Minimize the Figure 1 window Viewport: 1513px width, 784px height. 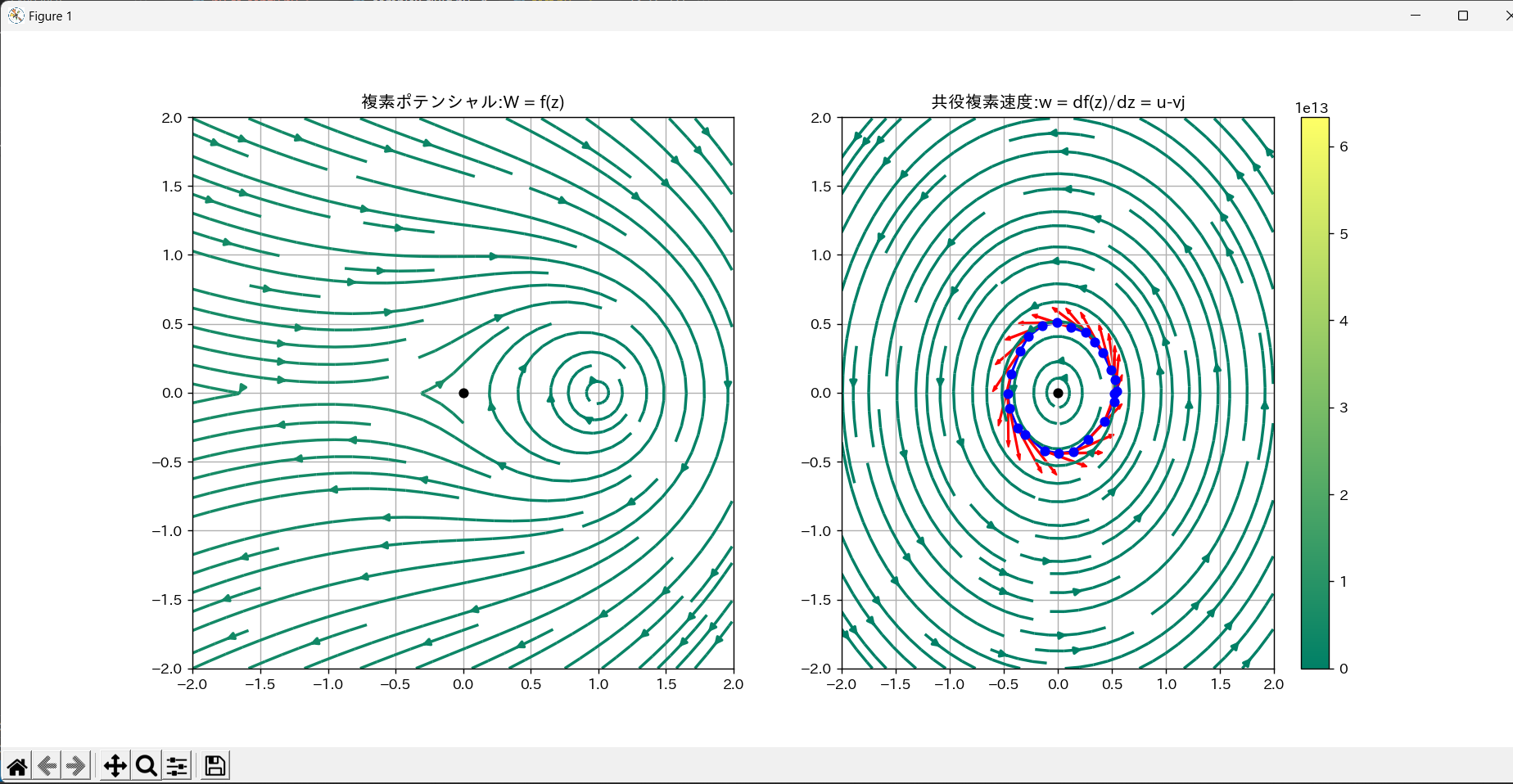coord(1416,15)
